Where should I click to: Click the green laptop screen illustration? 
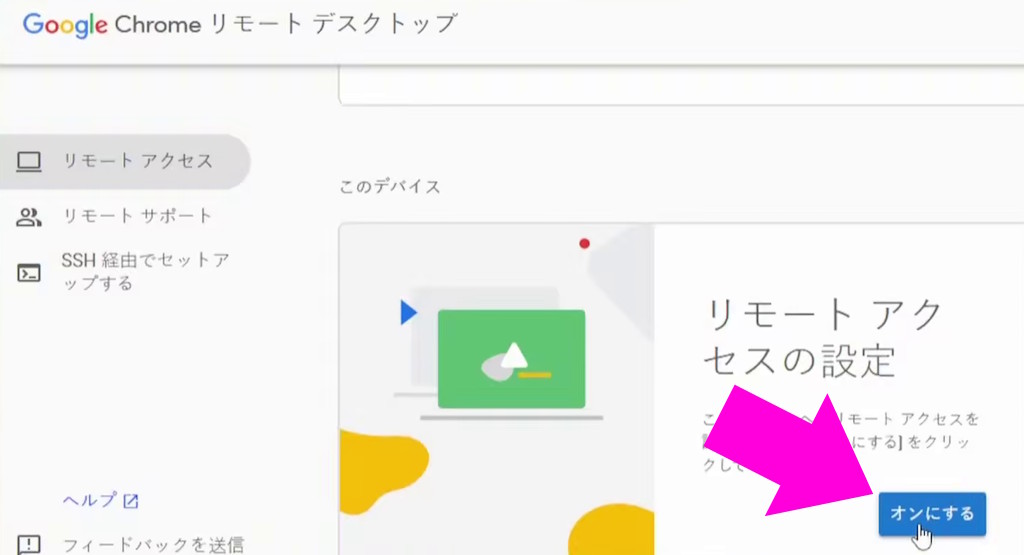coord(511,359)
